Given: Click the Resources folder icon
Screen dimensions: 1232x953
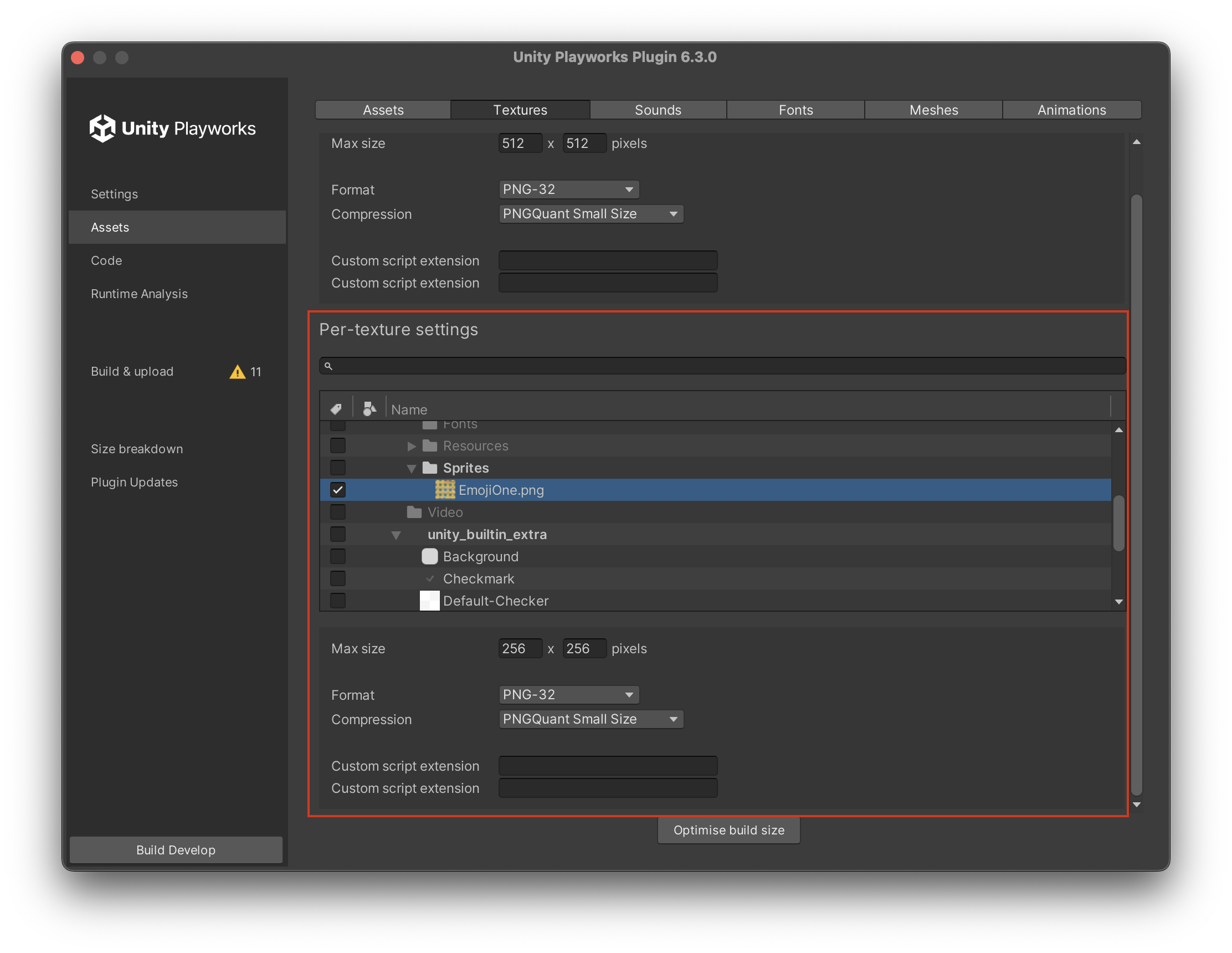Looking at the screenshot, I should [x=430, y=445].
